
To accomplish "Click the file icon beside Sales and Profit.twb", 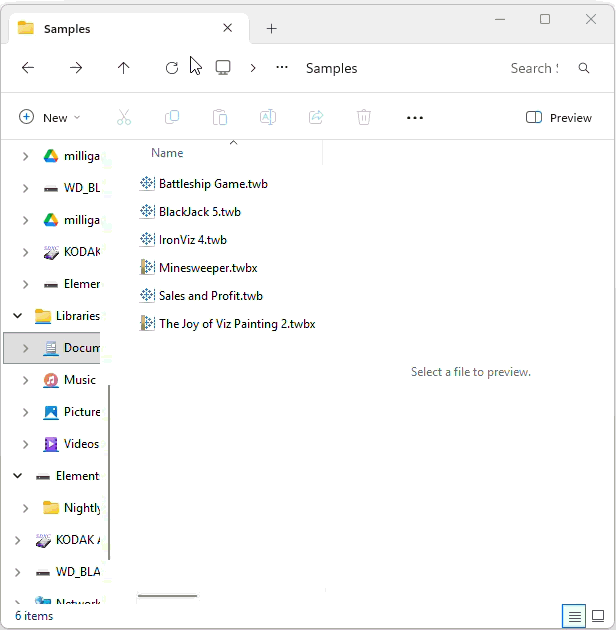I will [147, 296].
